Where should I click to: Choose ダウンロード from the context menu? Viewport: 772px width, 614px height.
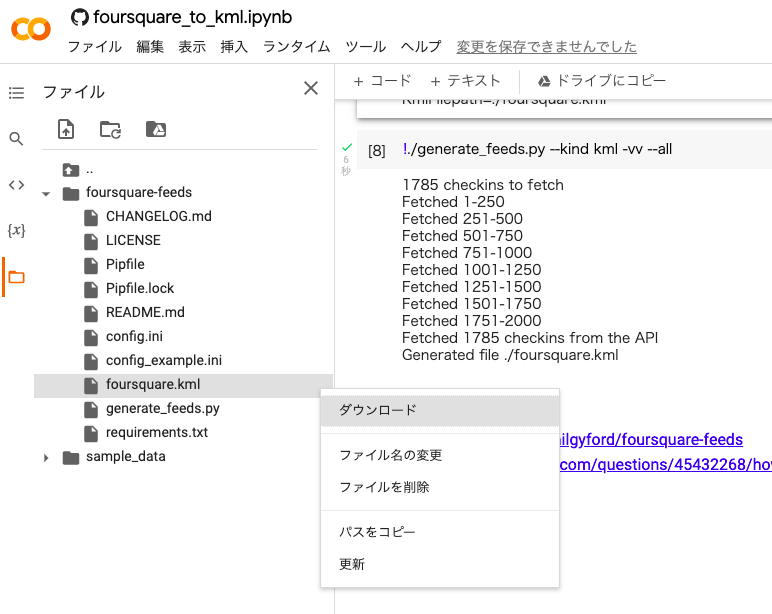(x=440, y=410)
